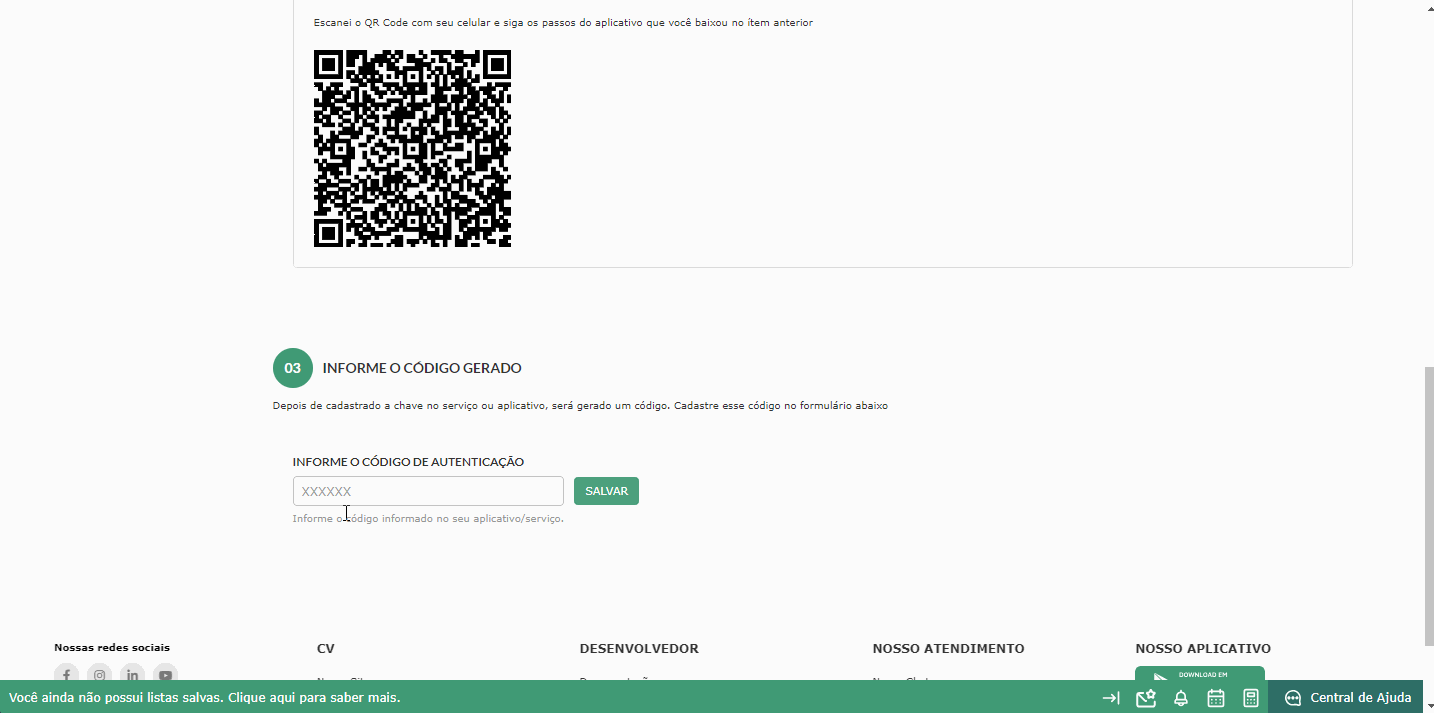Open the LinkedIn social icon
The image size is (1434, 713).
point(132,674)
